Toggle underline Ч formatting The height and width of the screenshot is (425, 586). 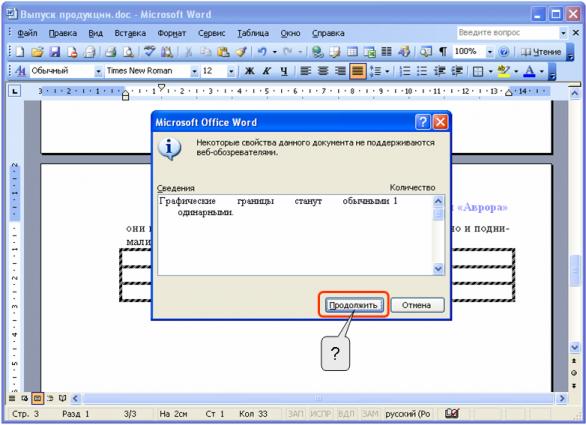(284, 71)
